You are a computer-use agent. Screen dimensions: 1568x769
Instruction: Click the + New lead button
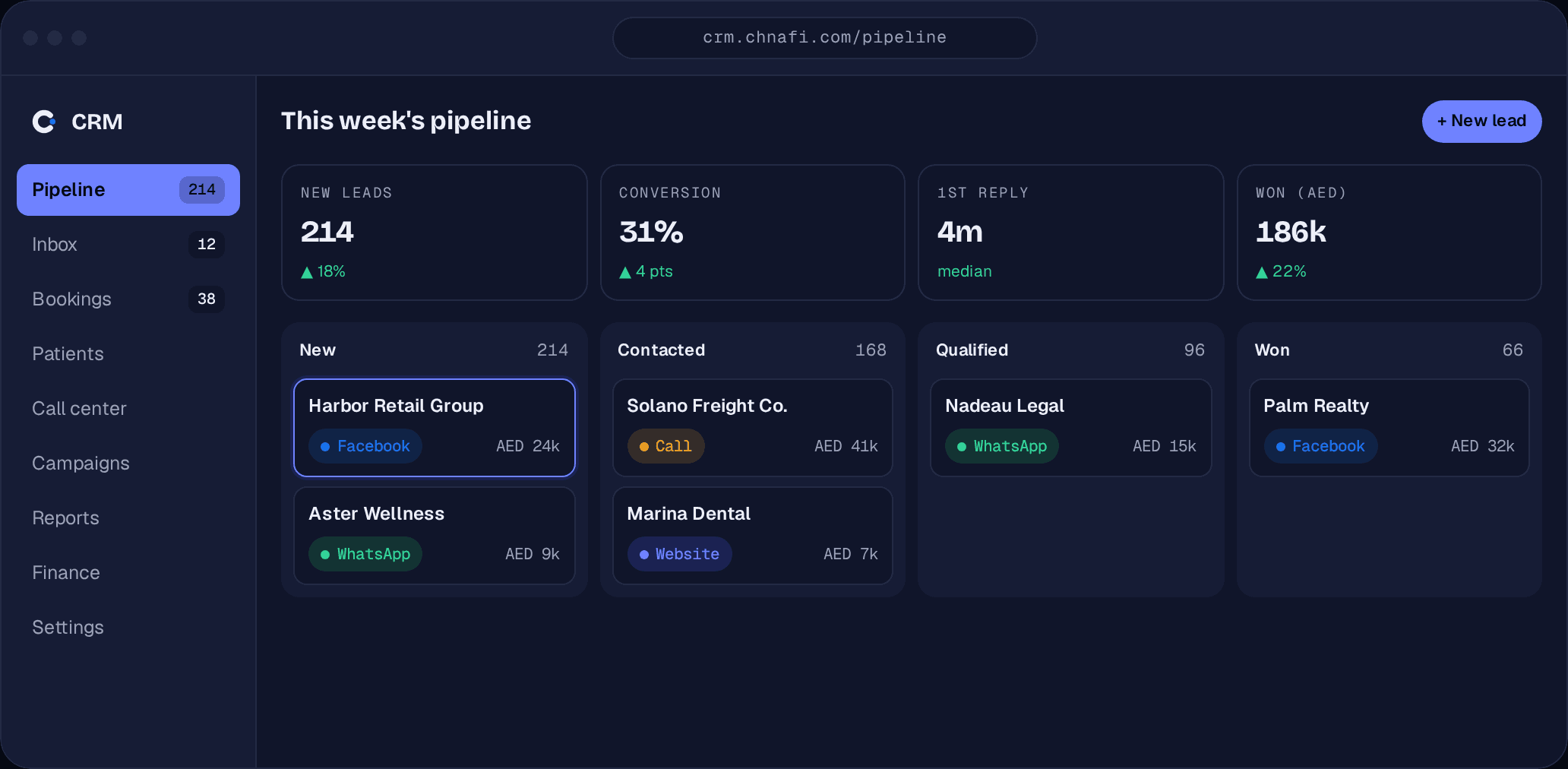point(1481,122)
